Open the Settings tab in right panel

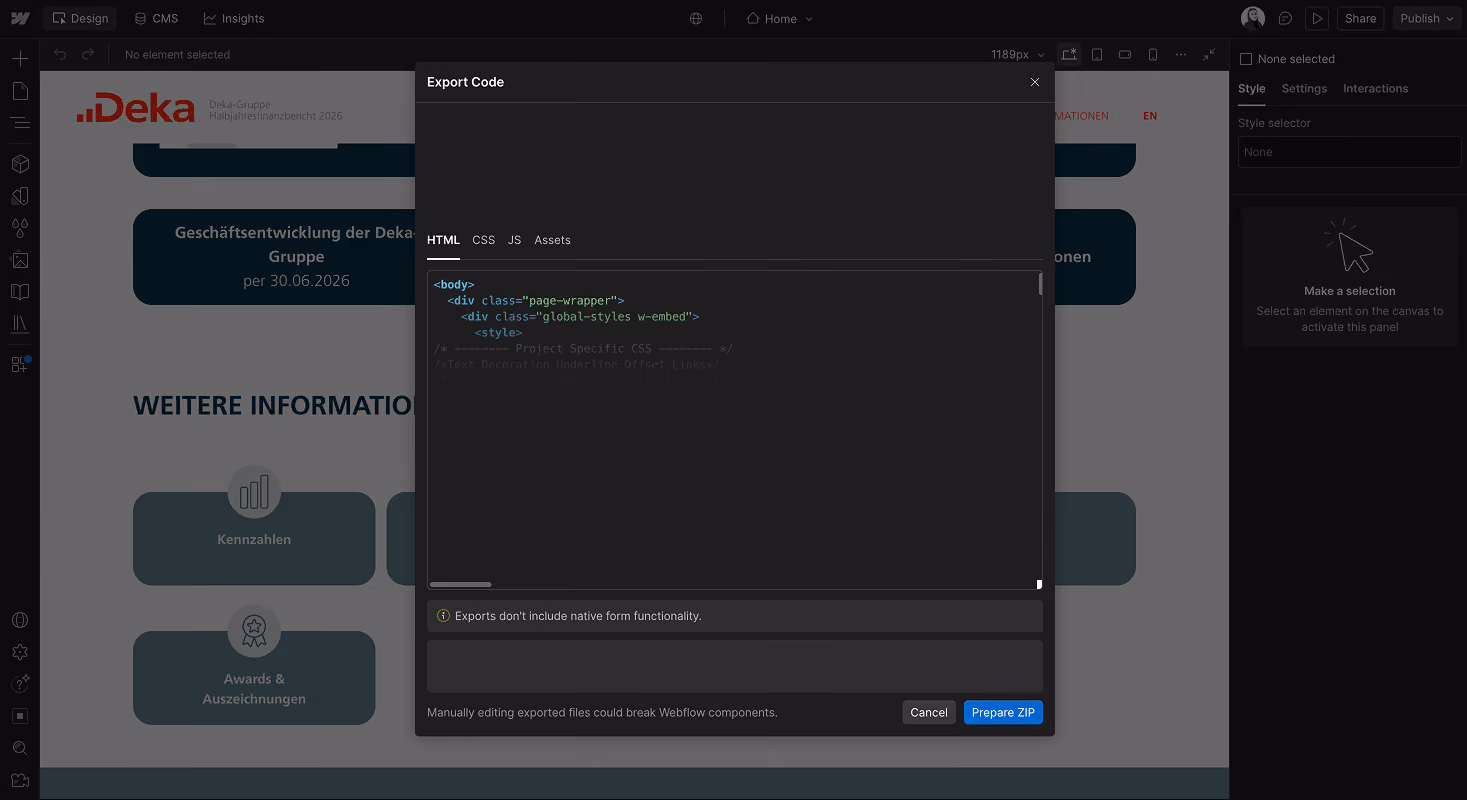click(x=1304, y=89)
